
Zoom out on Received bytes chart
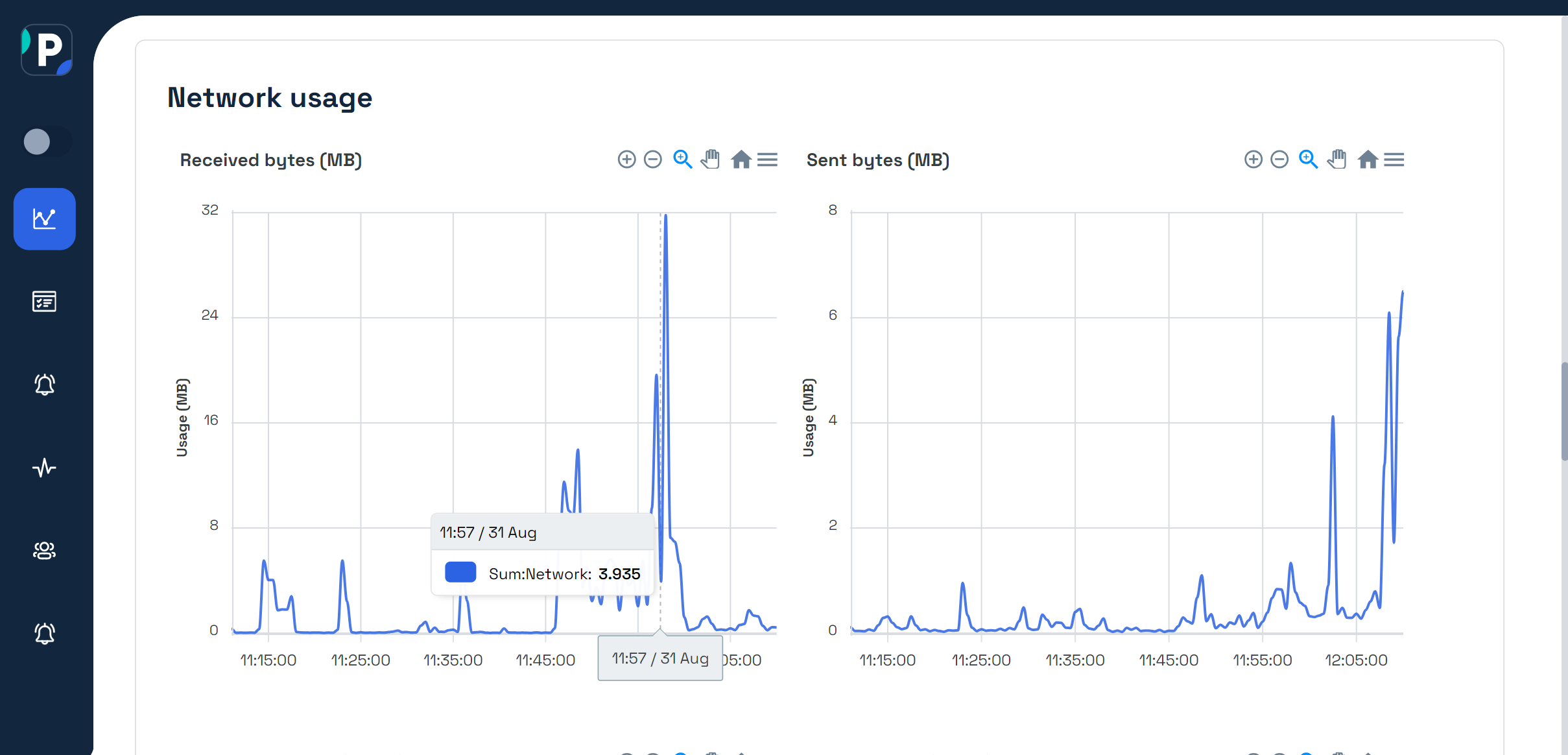(x=653, y=160)
